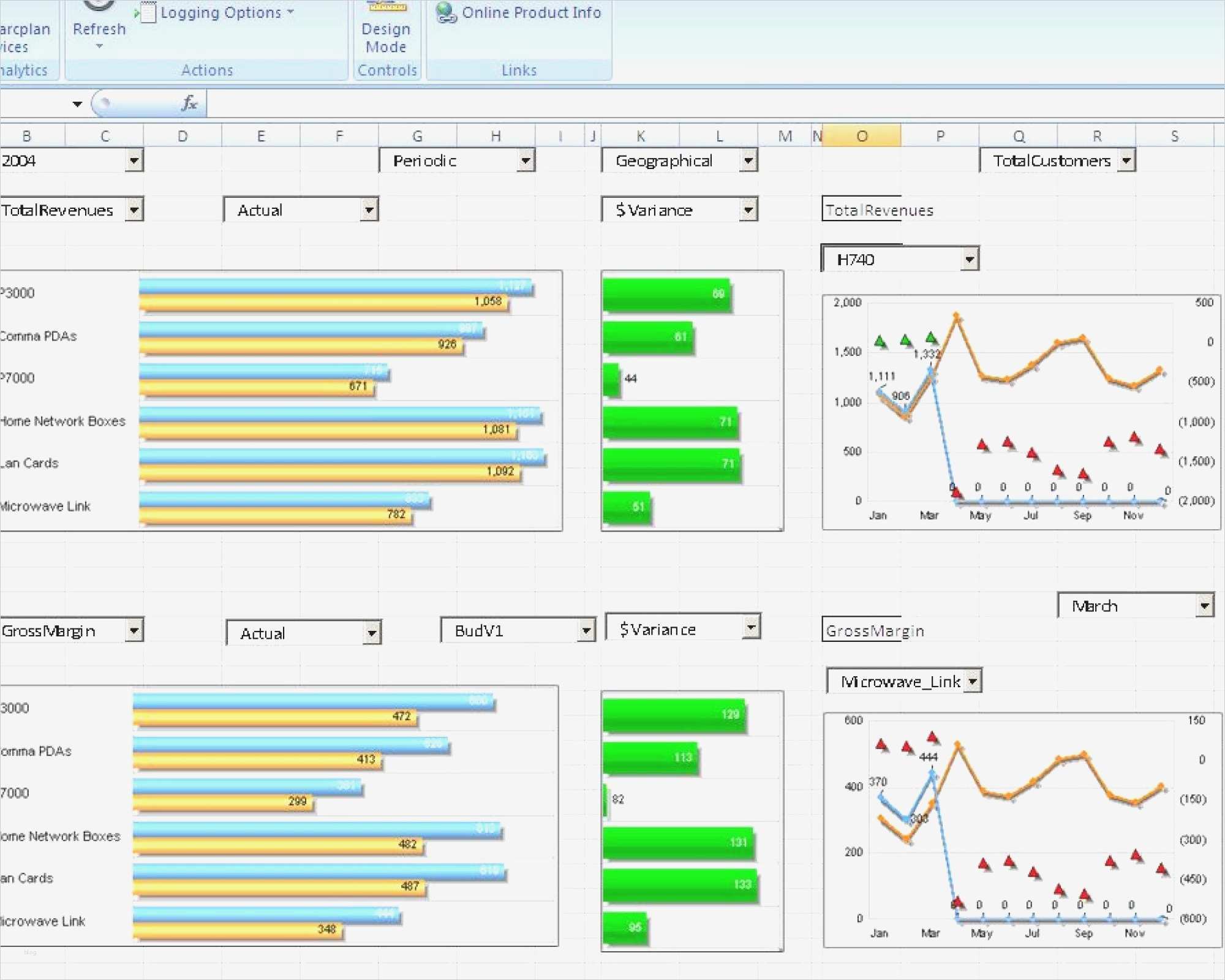Screen dimensions: 1225x980
Task: Open the TotalCustomers dropdown
Action: [1126, 160]
